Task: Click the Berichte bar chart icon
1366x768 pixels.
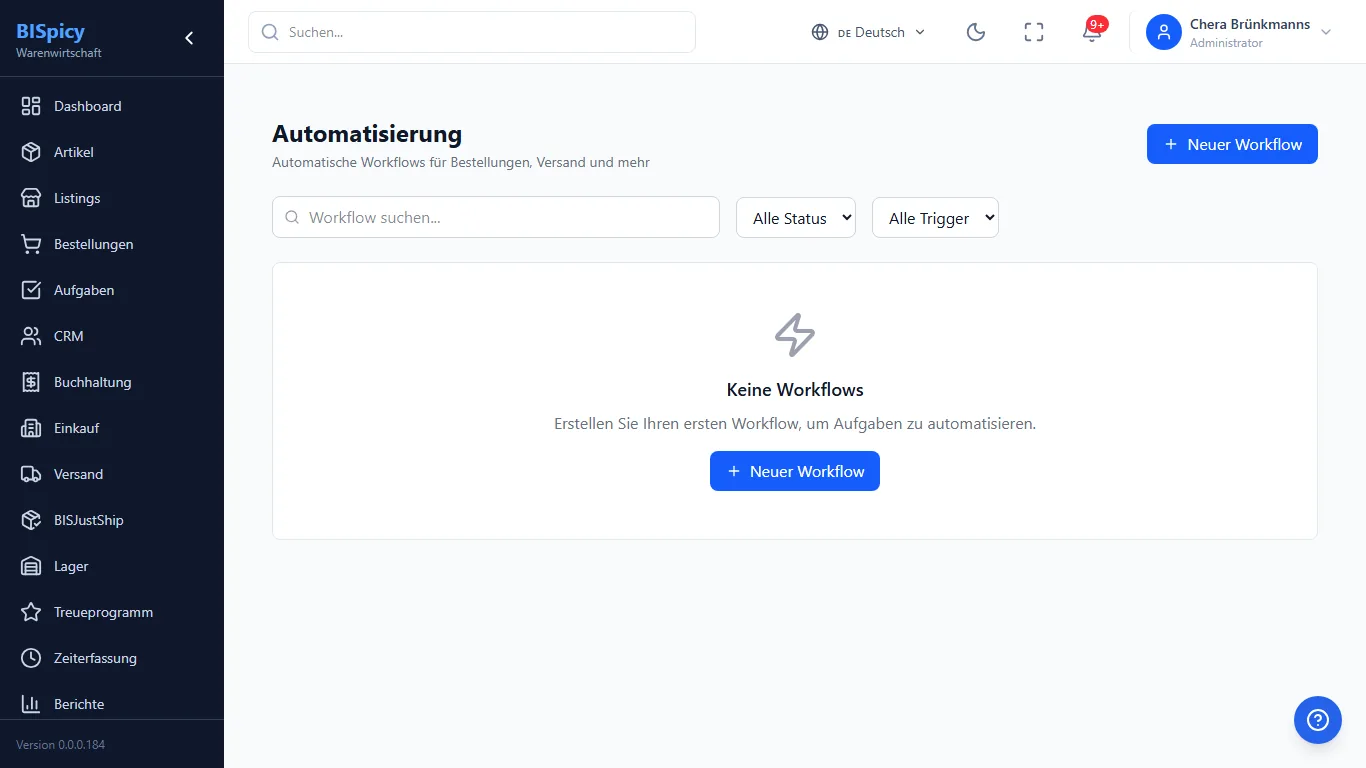Action: tap(31, 704)
